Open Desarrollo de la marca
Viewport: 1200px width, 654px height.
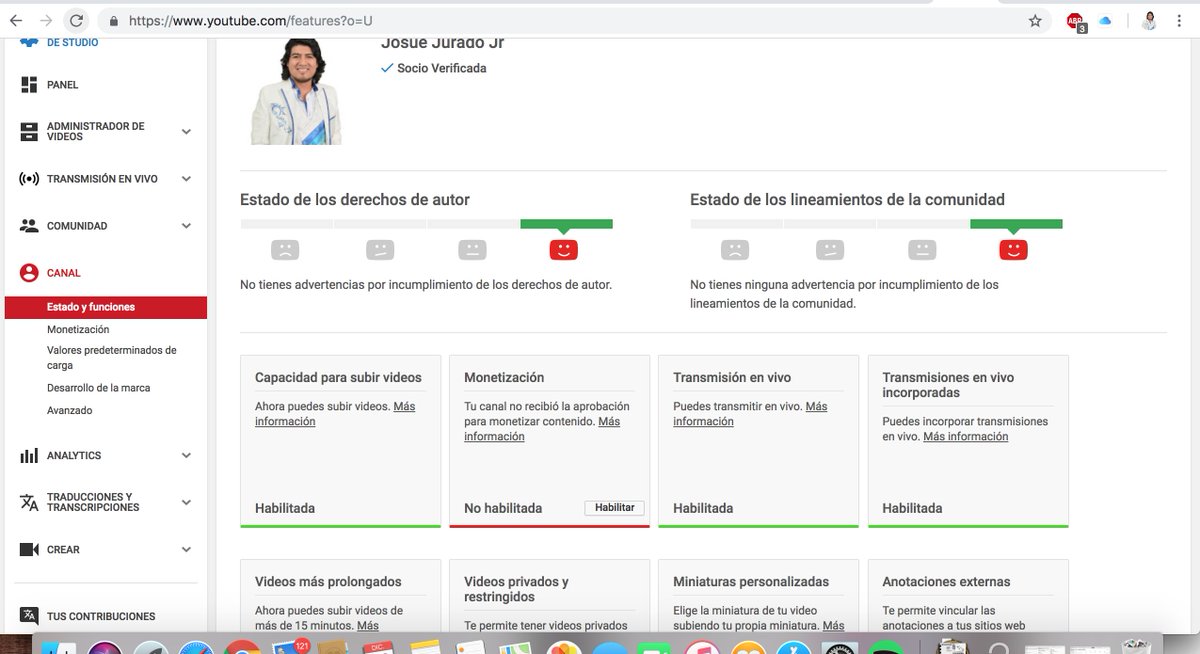tap(99, 387)
